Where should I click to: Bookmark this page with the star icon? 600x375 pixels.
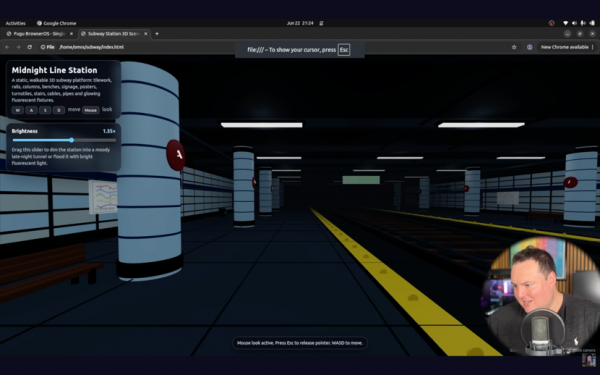(514, 47)
